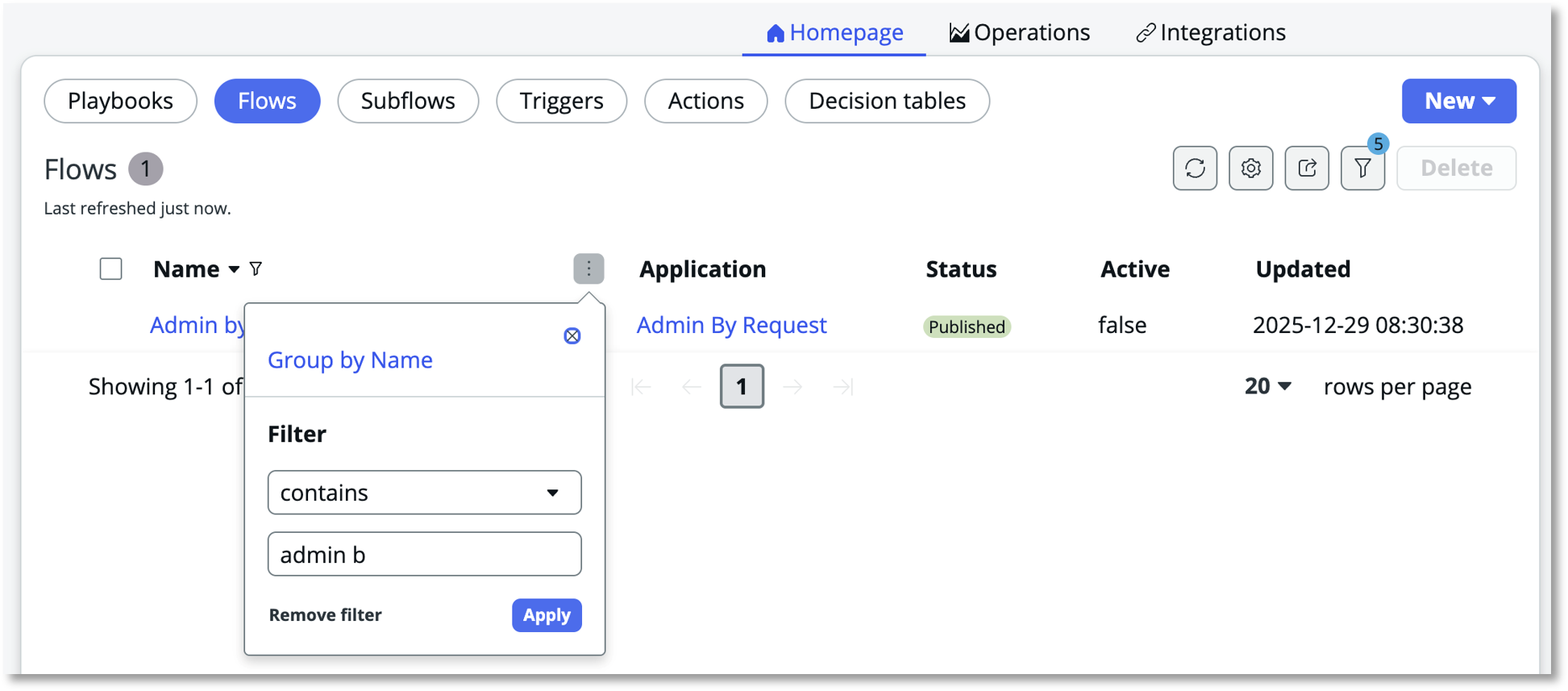Click the export/share icon

pyautogui.click(x=1306, y=168)
